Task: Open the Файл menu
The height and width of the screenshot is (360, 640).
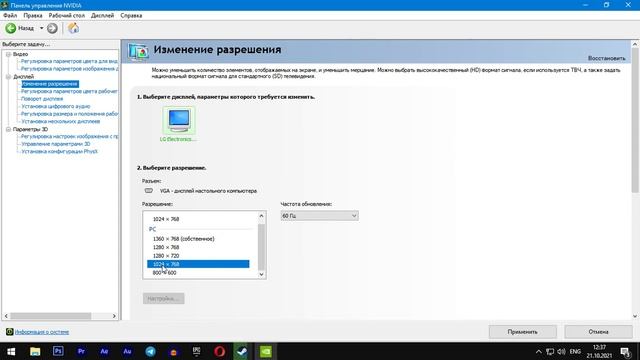Action: pos(10,16)
